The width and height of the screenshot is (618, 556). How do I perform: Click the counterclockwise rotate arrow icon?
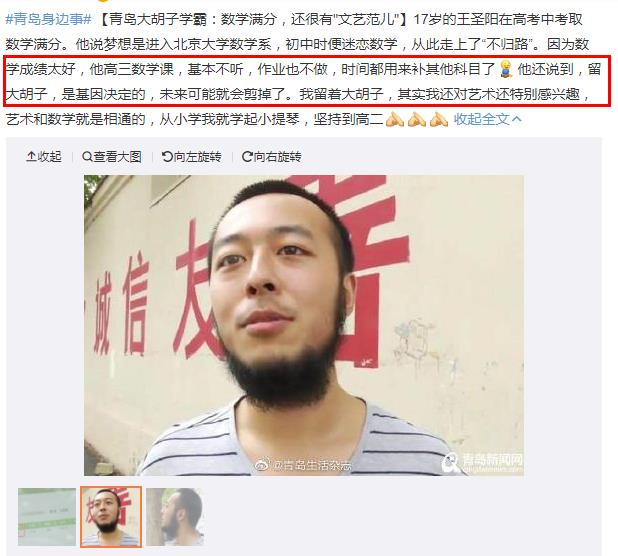pos(167,157)
